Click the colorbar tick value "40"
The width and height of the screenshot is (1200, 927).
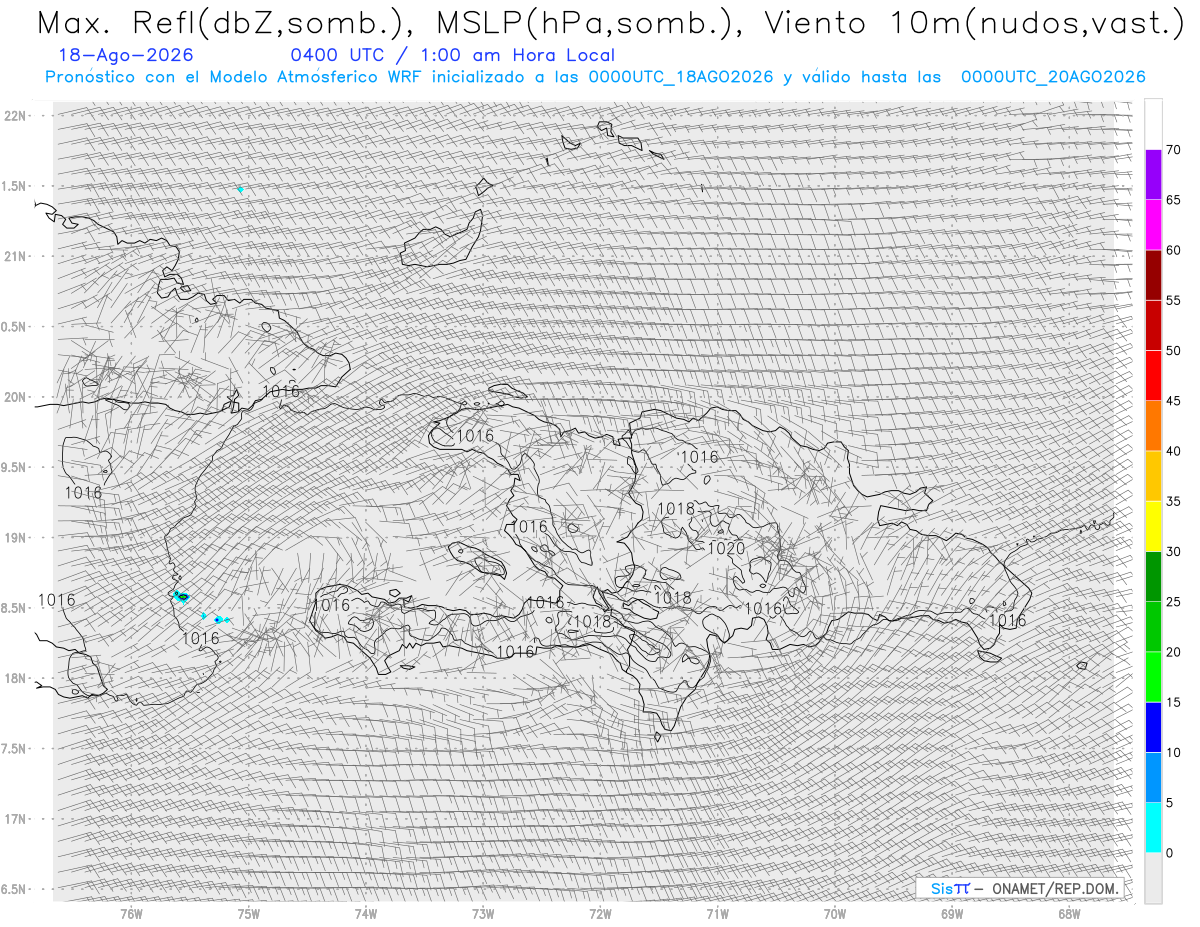[x=1173, y=451]
